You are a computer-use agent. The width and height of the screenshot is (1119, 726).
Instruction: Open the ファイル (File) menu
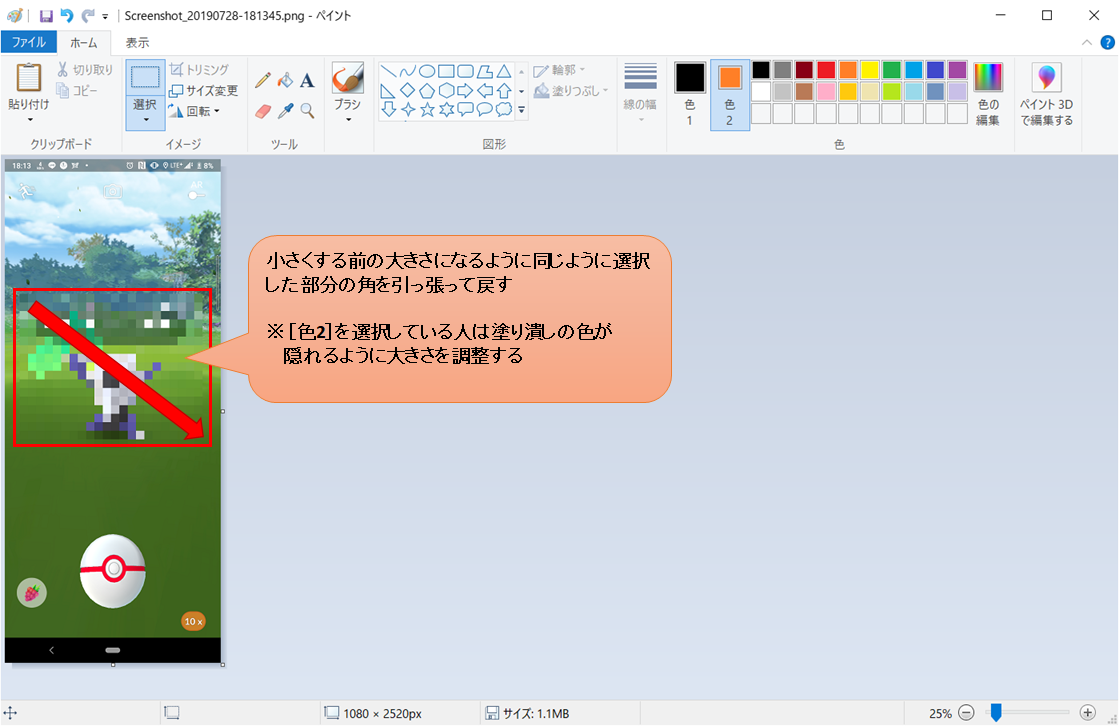tap(30, 42)
